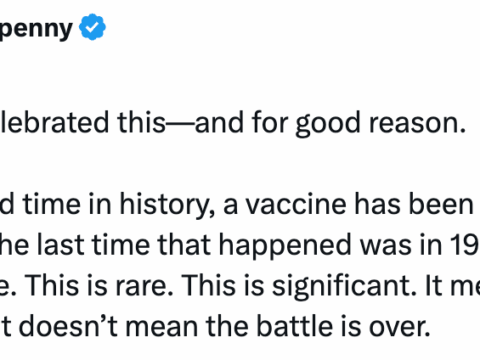Click the sentence "This is rare."
This screenshot has width=480, height=360.
(x=99, y=286)
